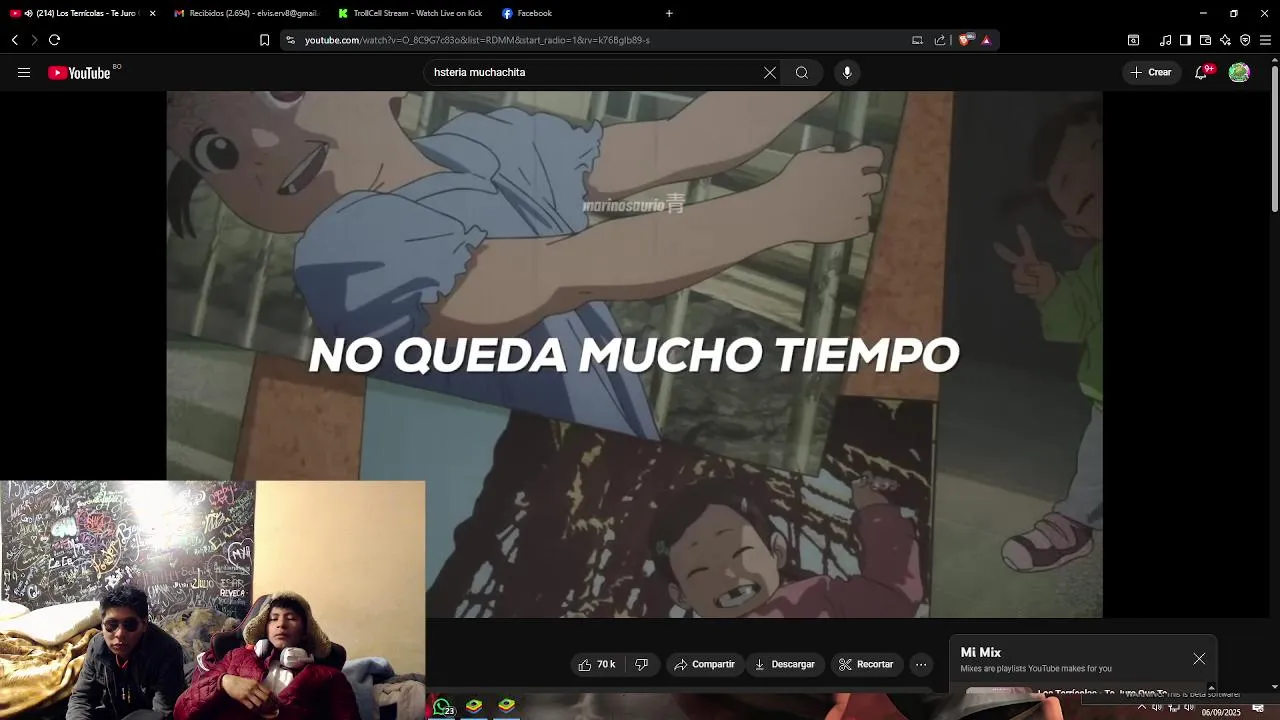
Task: Open Brave Shields lion icon
Action: coord(966,40)
